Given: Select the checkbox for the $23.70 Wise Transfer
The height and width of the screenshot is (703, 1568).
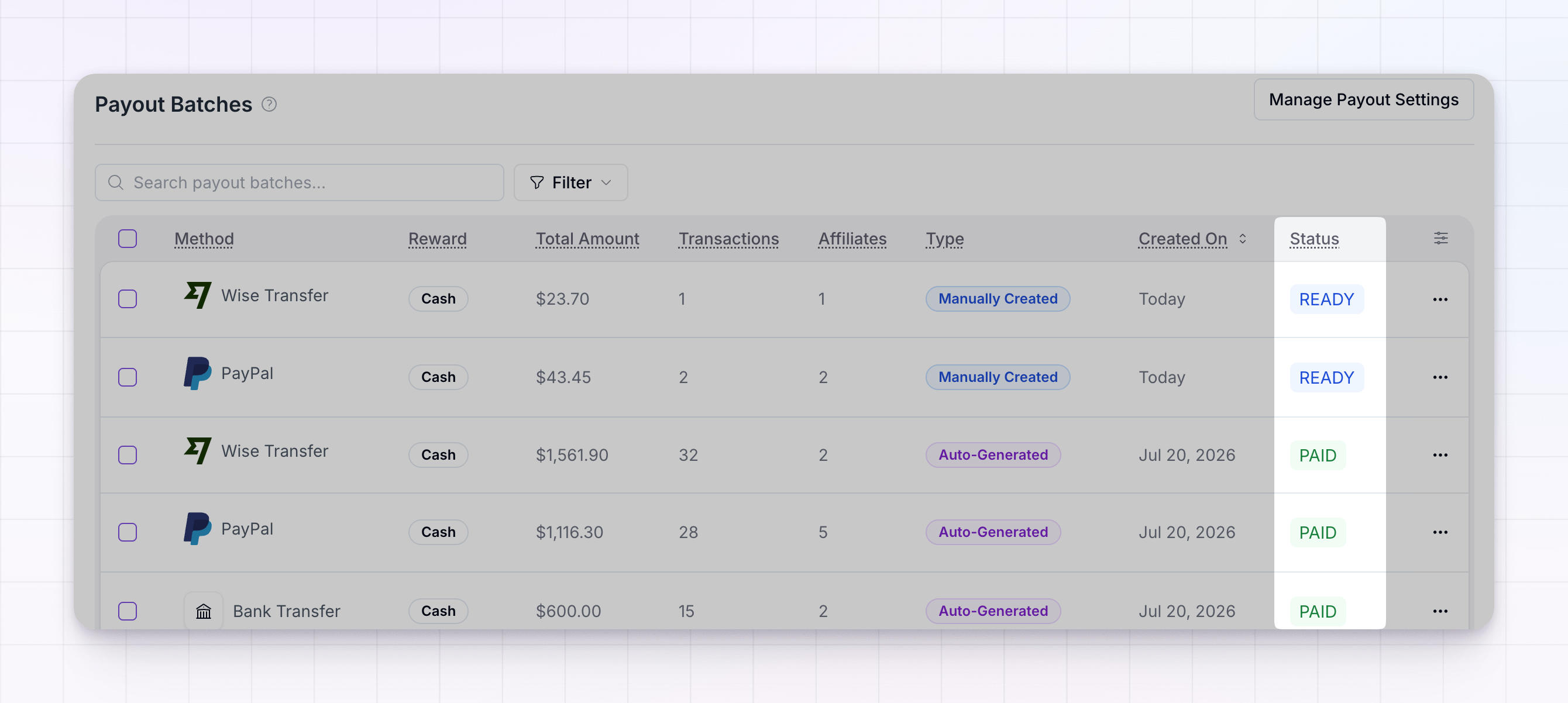Looking at the screenshot, I should 127,299.
